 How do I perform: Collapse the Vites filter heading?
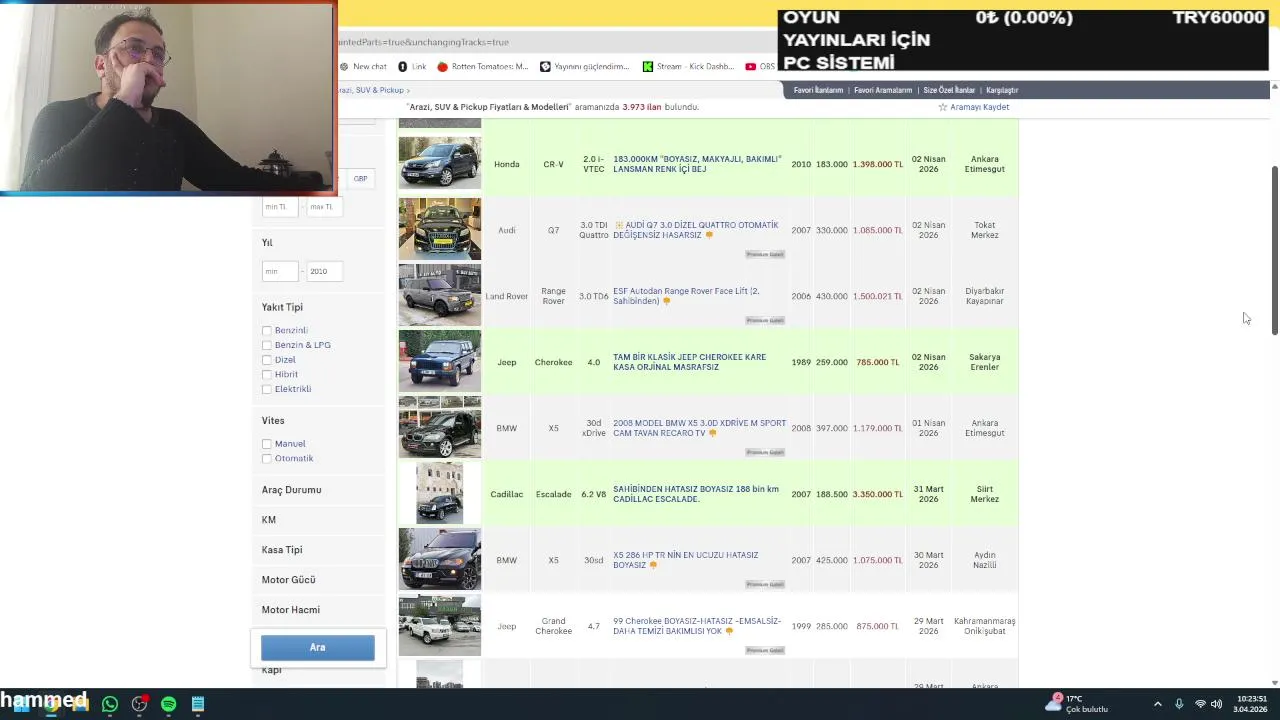click(x=273, y=421)
